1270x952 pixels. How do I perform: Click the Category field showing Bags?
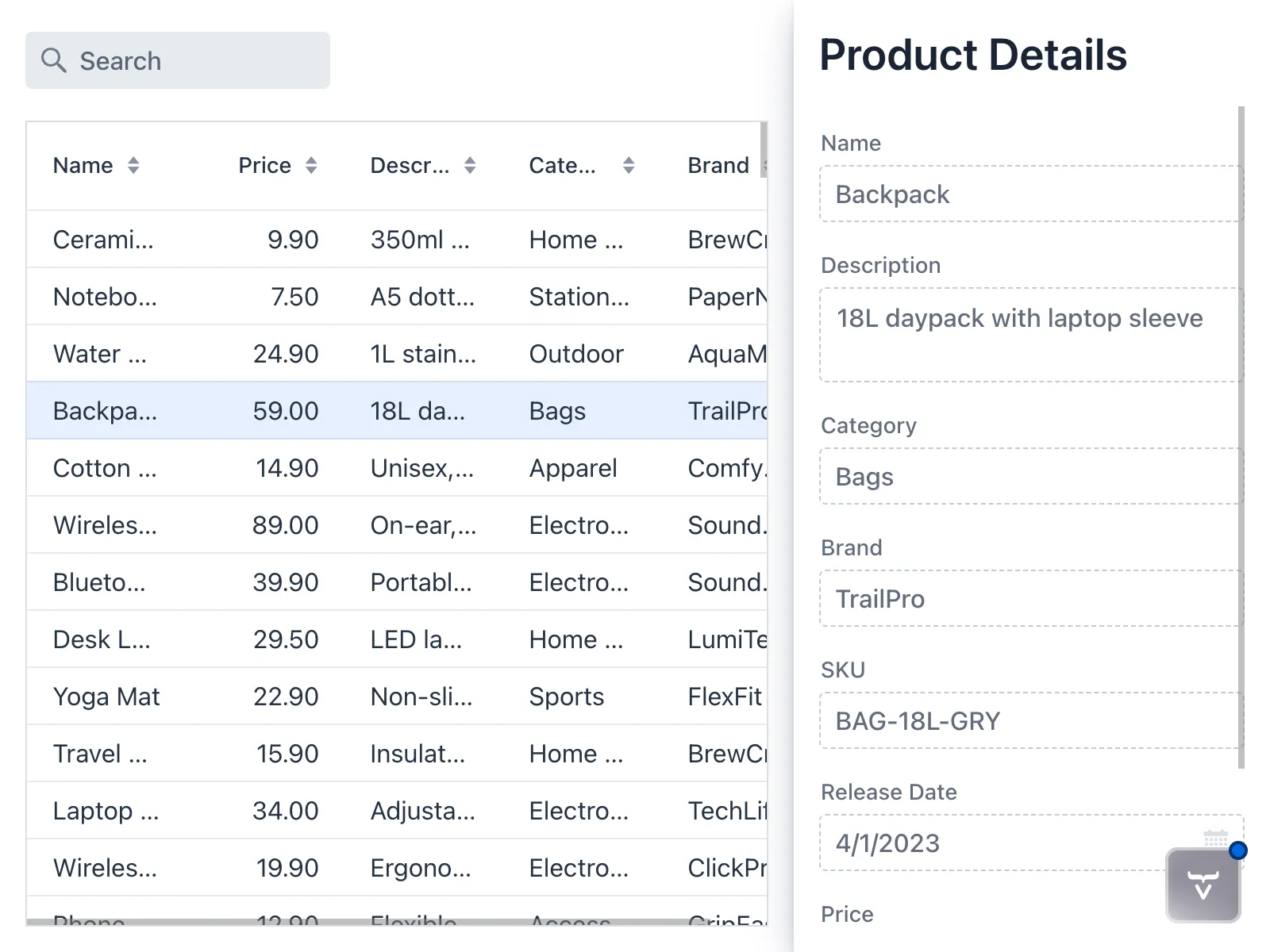(x=1029, y=476)
